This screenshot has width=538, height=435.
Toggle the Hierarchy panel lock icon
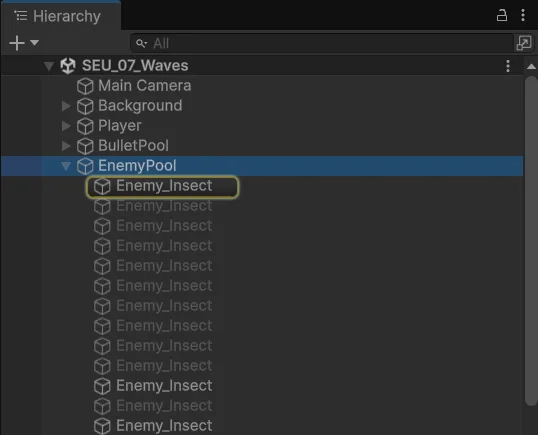coord(502,15)
